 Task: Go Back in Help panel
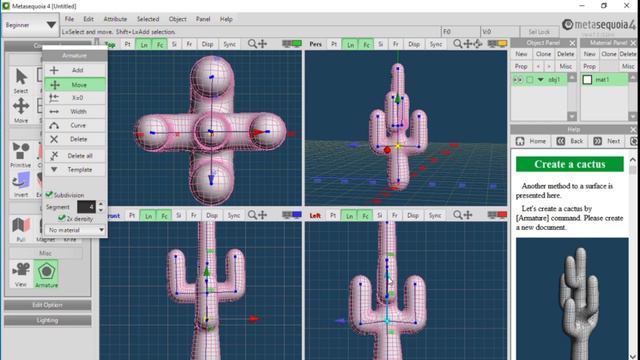pyautogui.click(x=570, y=141)
